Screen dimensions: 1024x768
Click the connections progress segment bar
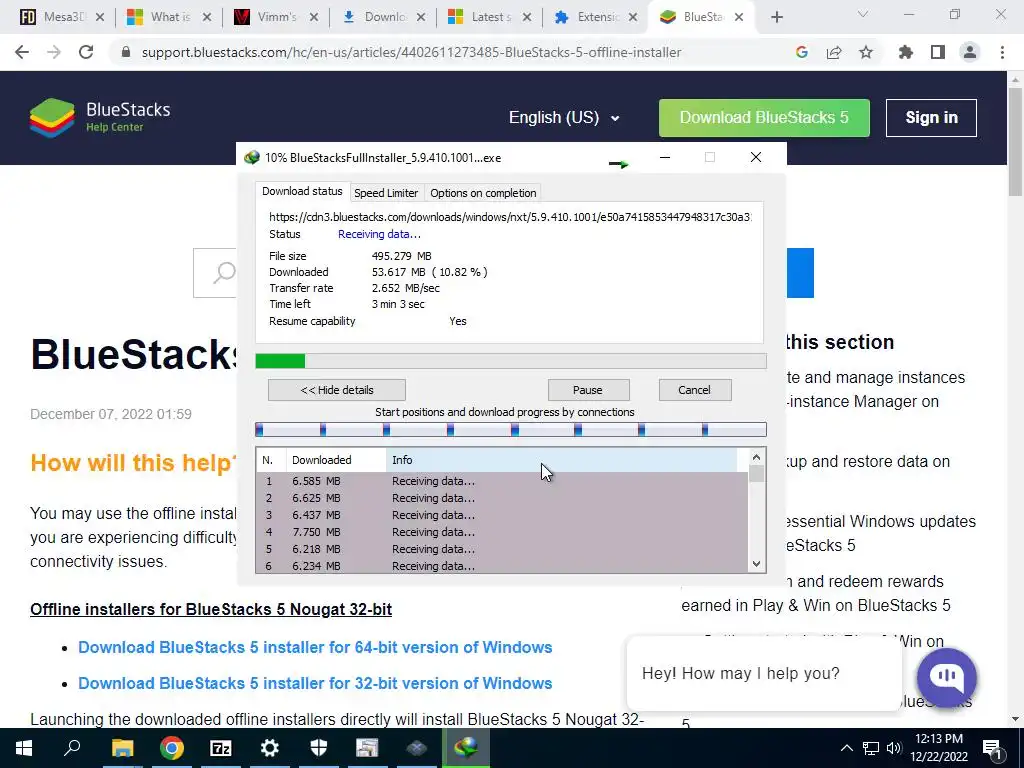511,429
